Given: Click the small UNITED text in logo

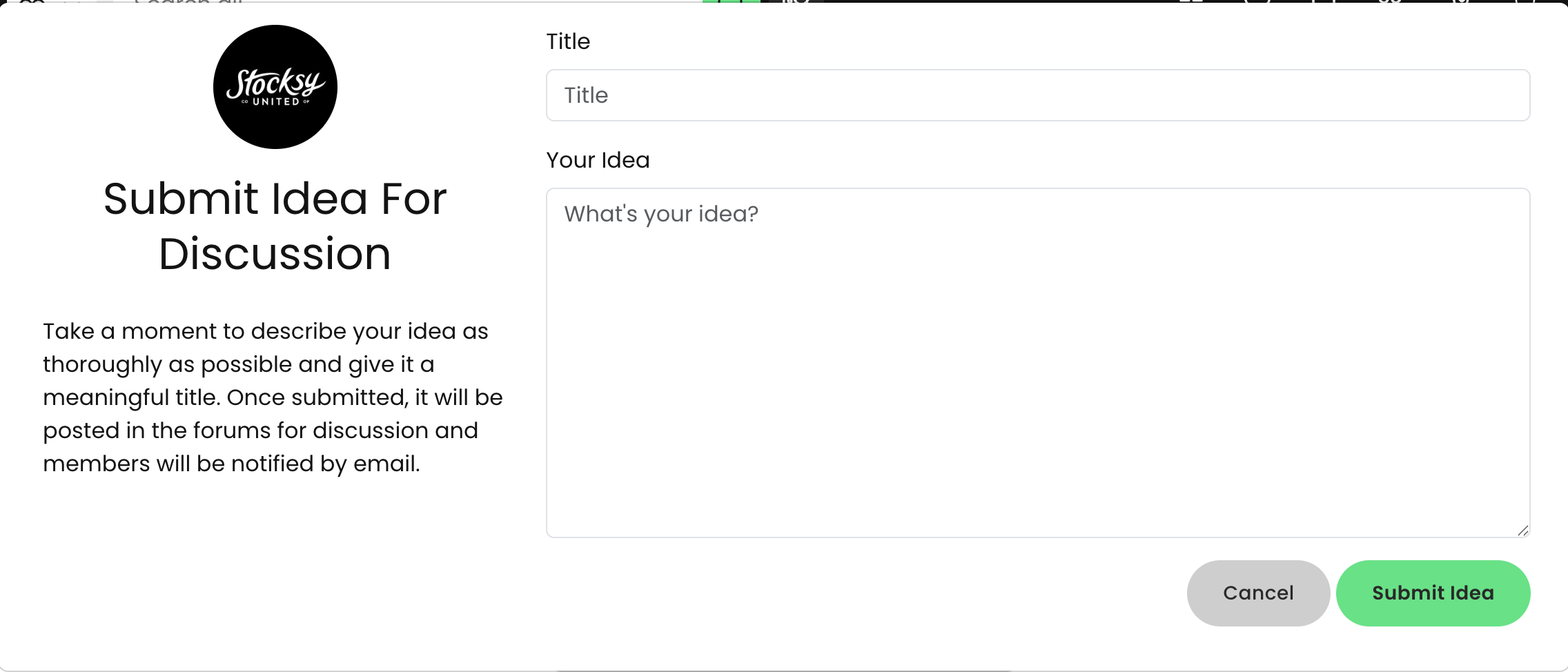Looking at the screenshot, I should tap(276, 101).
